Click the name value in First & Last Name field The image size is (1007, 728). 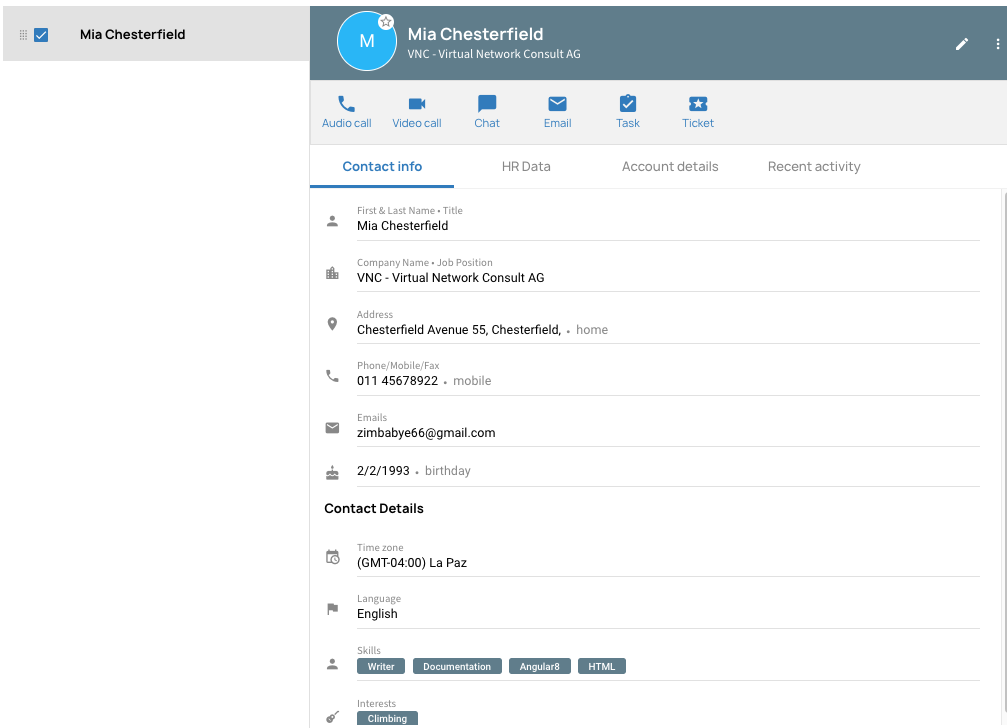click(403, 225)
